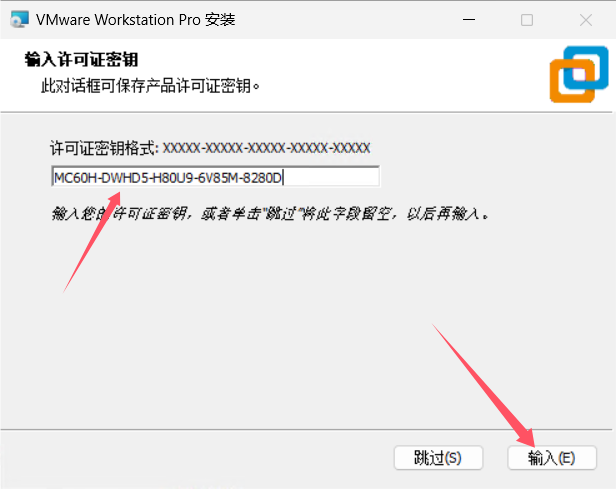Click the disabled maximize window button
The height and width of the screenshot is (489, 616).
[x=527, y=20]
